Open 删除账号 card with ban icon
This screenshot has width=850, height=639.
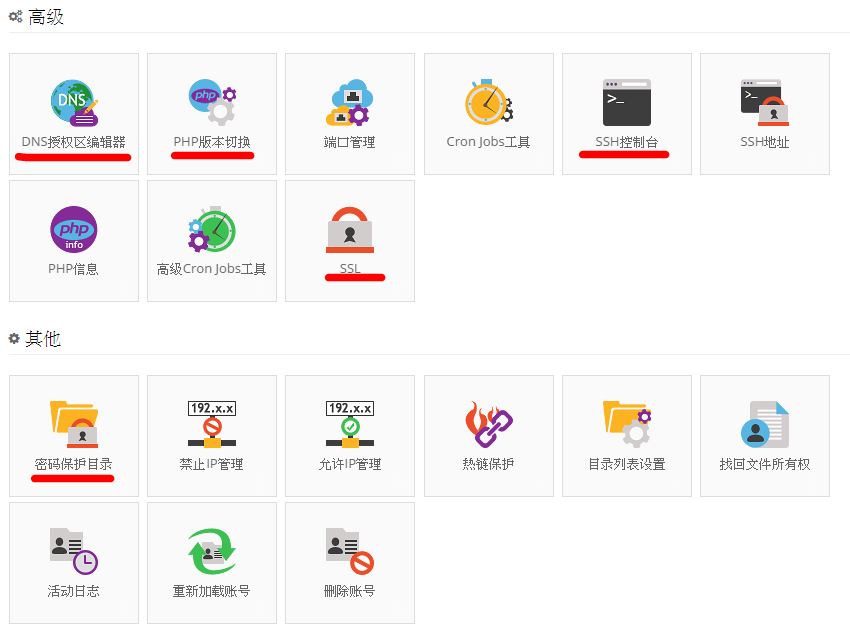pyautogui.click(x=350, y=551)
